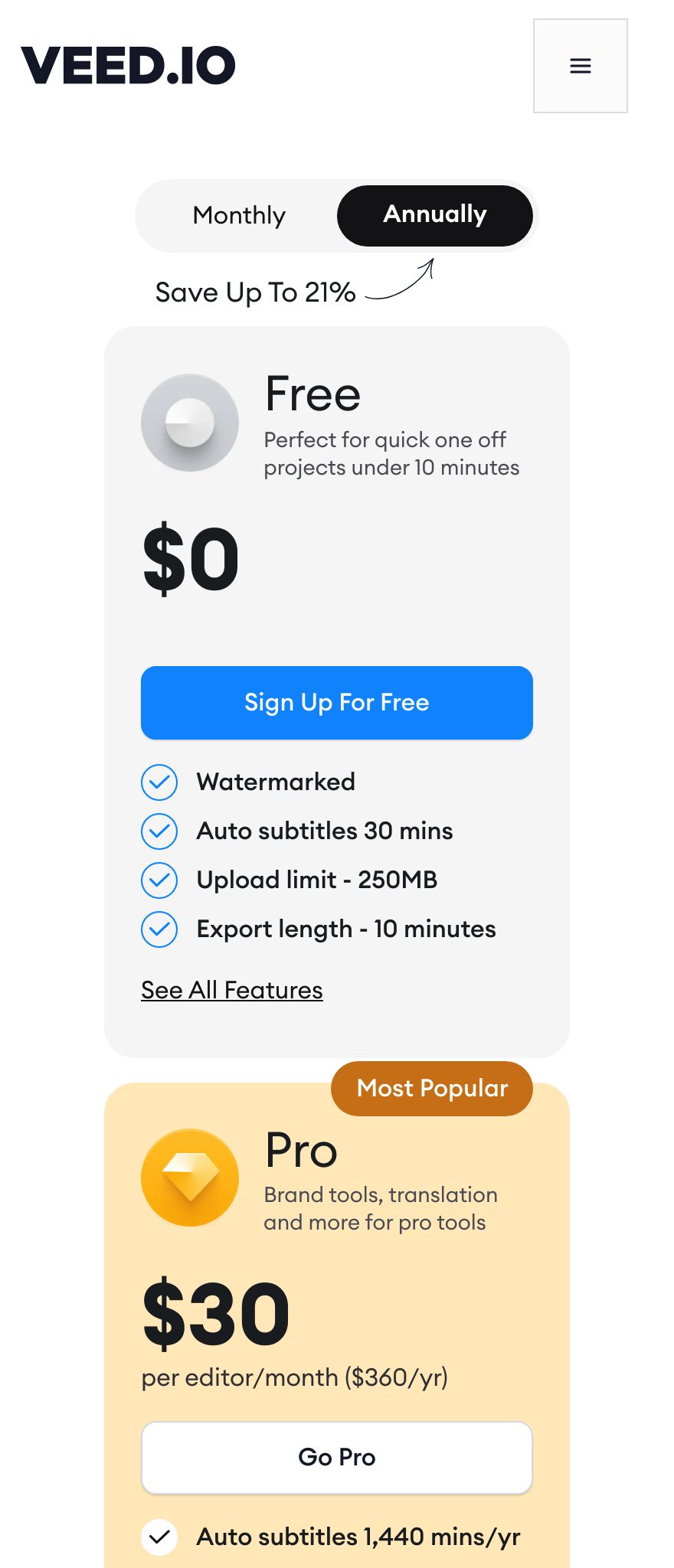Click the Pro plan diamond icon

point(190,1178)
